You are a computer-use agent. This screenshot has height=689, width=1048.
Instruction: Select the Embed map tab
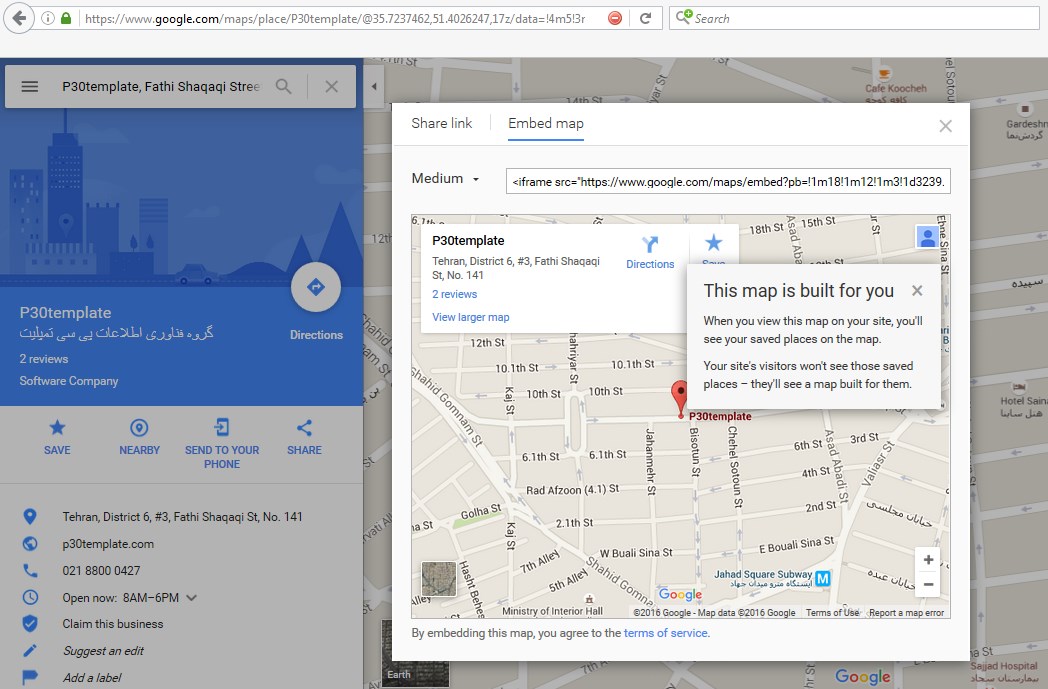[545, 124]
